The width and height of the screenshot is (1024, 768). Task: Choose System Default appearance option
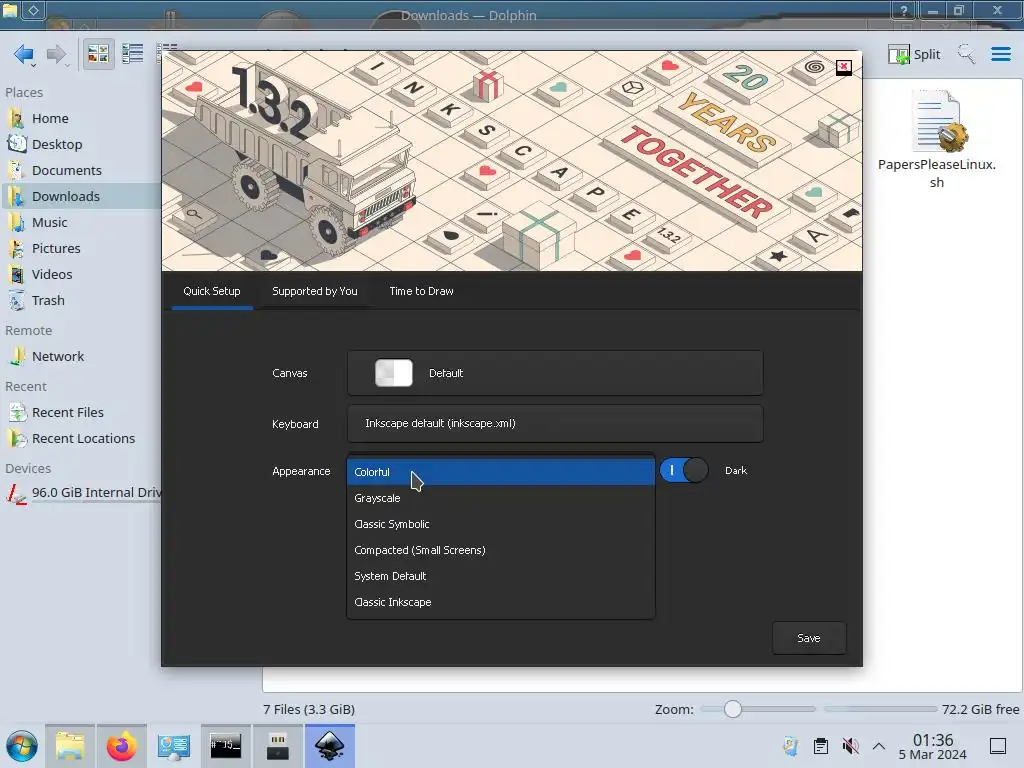(501, 576)
